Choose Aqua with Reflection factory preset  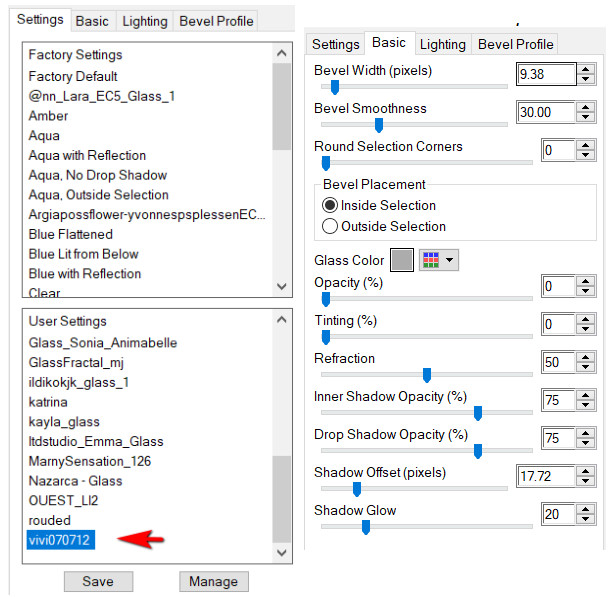pyautogui.click(x=88, y=156)
